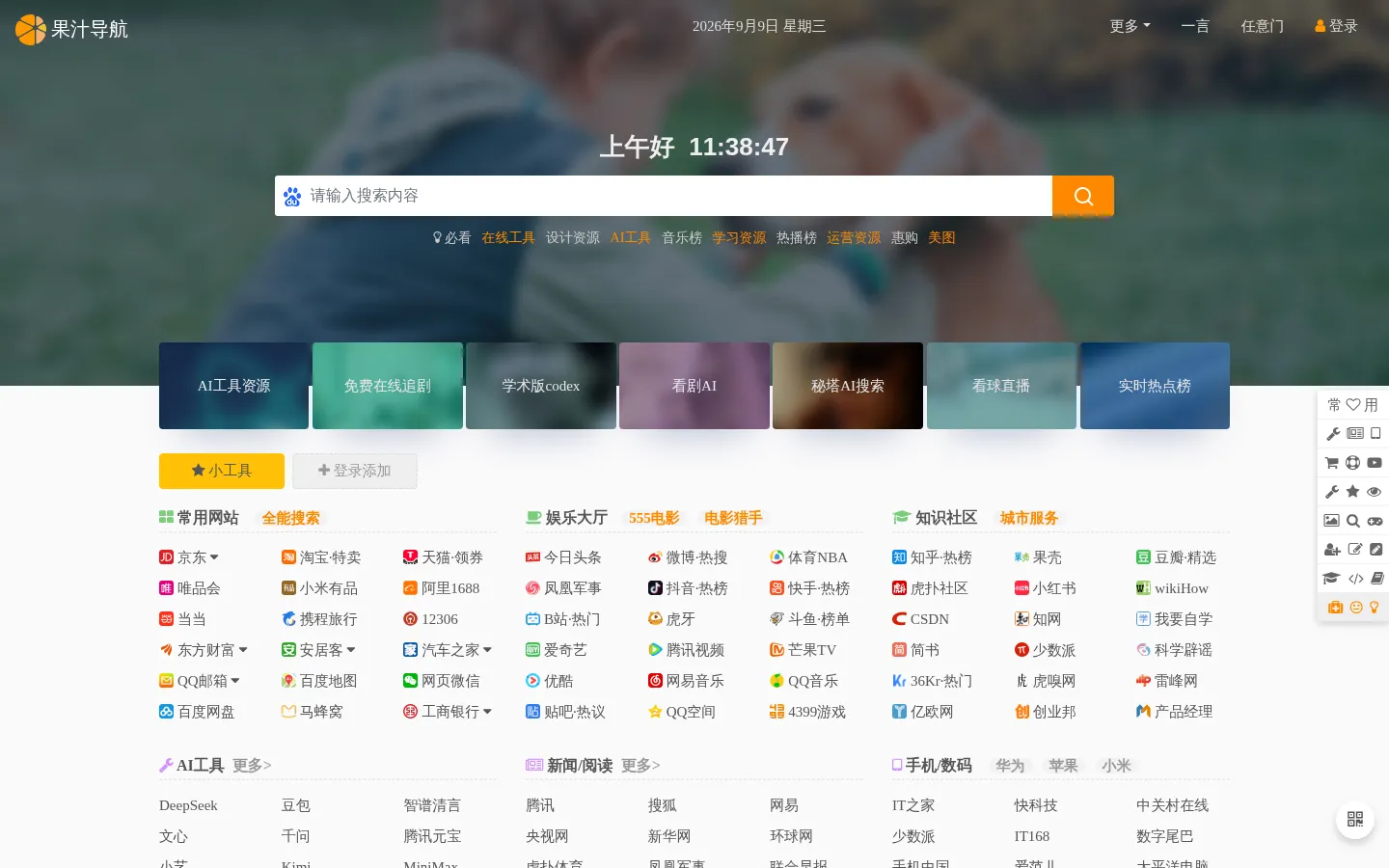The width and height of the screenshot is (1389, 868).
Task: Expand the 东方财富 dropdown caret
Action: (243, 650)
